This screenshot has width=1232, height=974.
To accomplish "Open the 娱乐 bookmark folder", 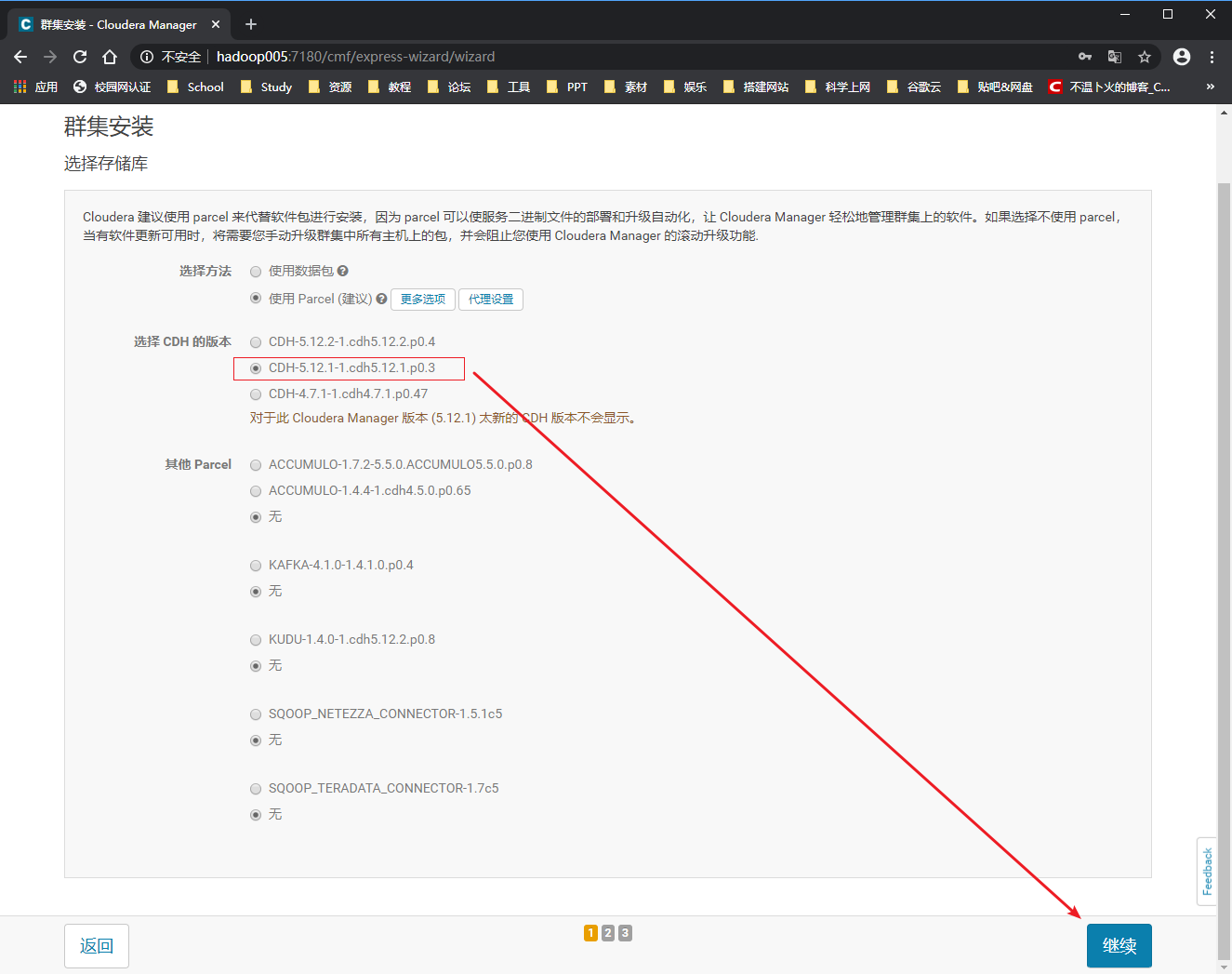I will click(x=685, y=87).
